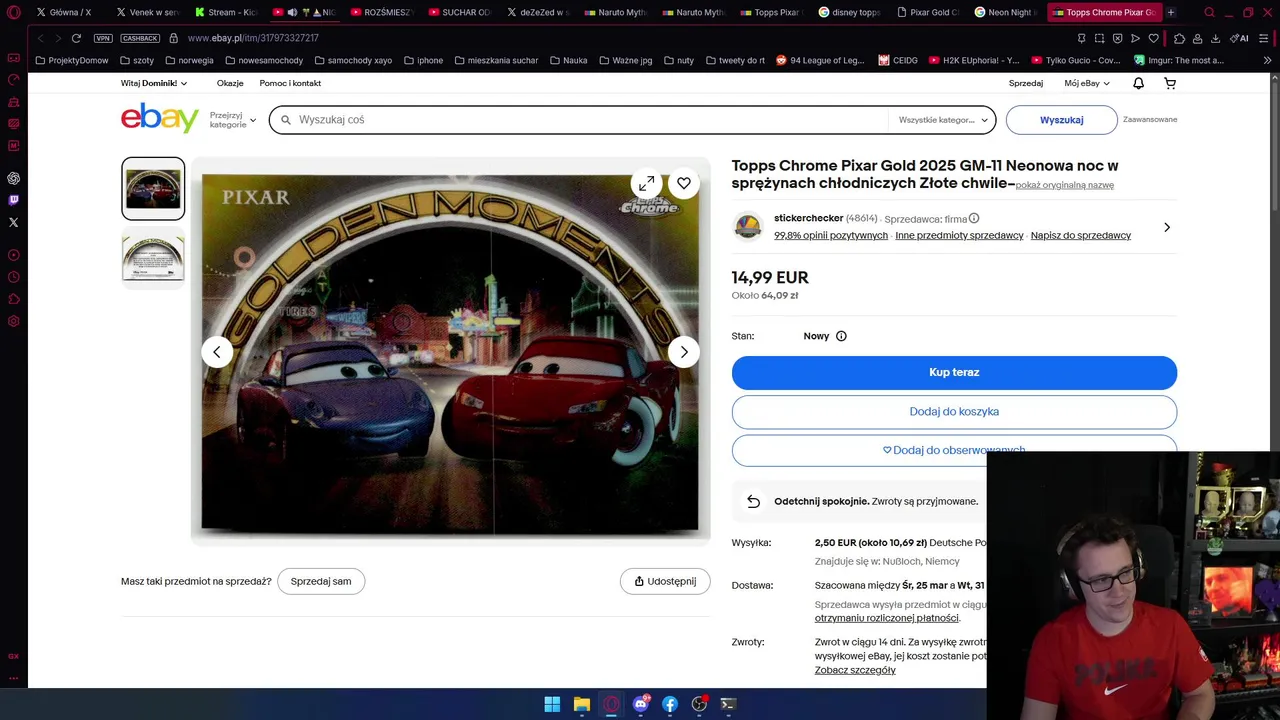Click 'Dodaj do koszyka' button

tap(954, 411)
